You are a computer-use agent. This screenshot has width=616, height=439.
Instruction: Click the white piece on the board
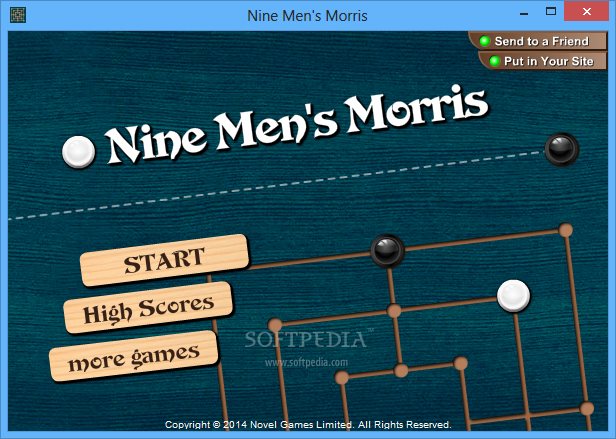click(513, 296)
